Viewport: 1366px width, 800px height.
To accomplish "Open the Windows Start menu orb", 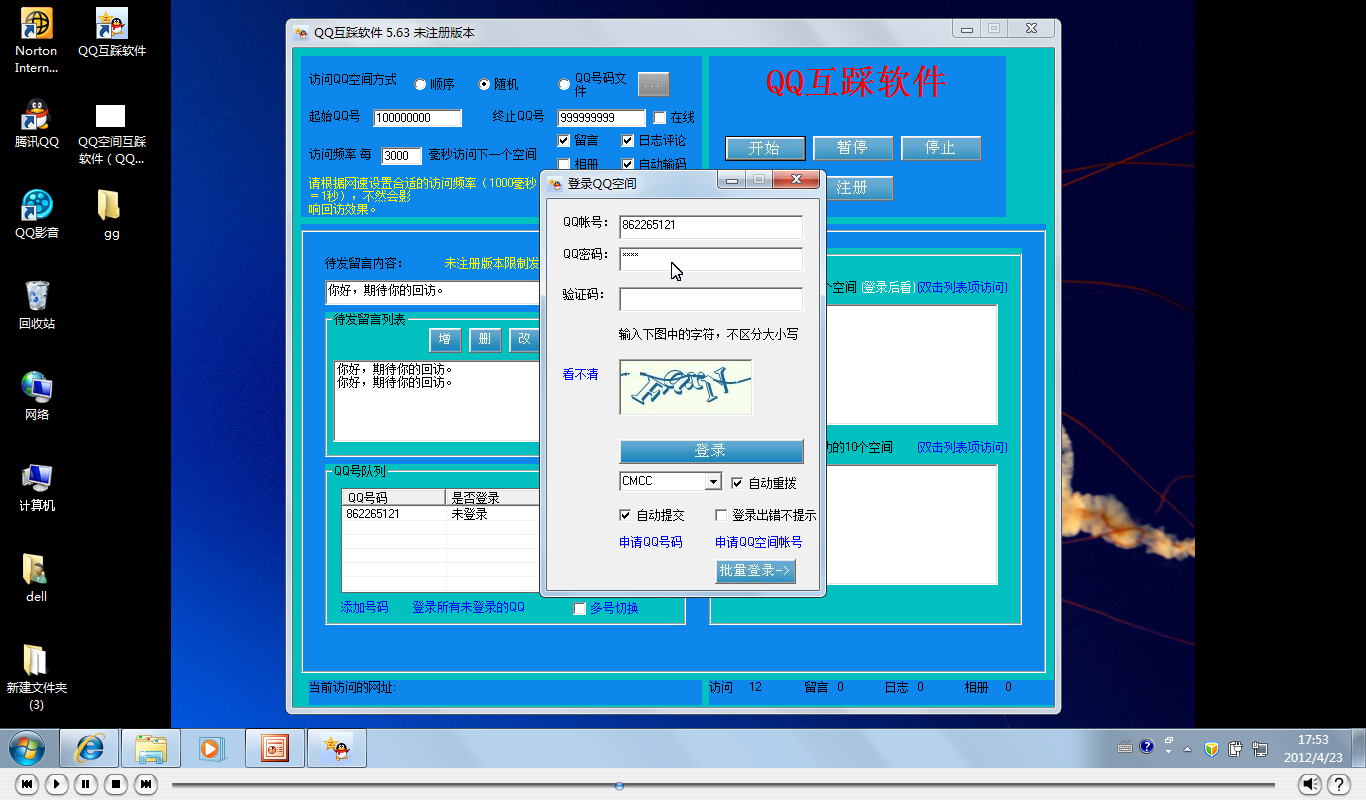I will pyautogui.click(x=26, y=748).
